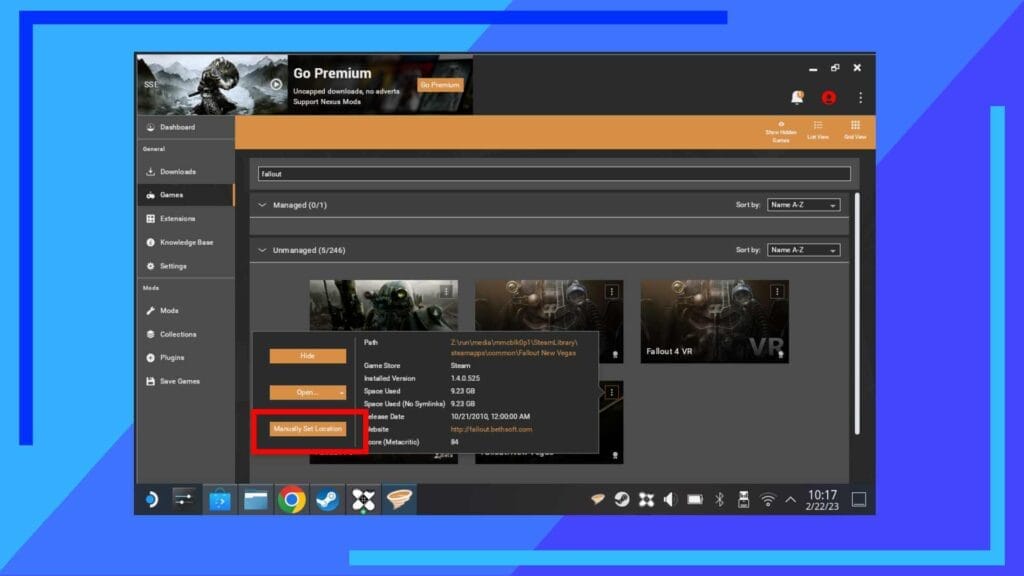Viewport: 1024px width, 576px height.
Task: Collapse the Managed (0/1) section
Action: coord(262,205)
